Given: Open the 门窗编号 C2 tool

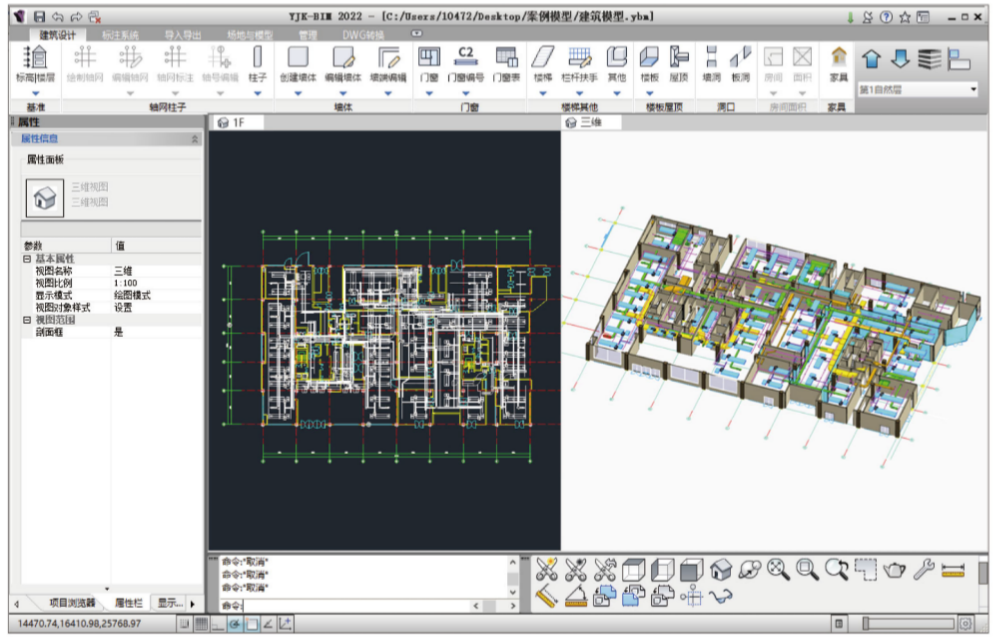Looking at the screenshot, I should 465,63.
